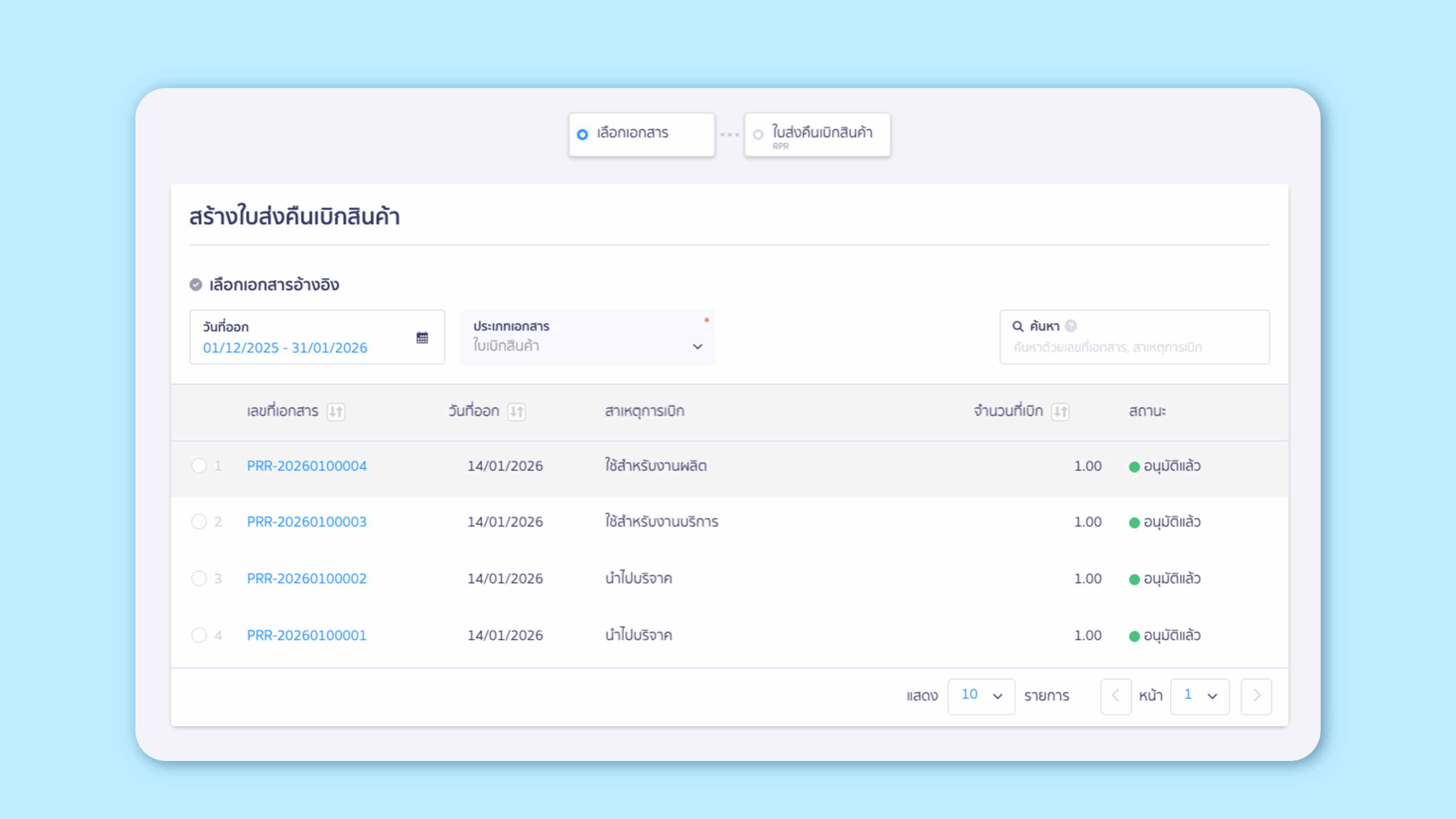Select radio button for PRR-20260100003 row
The width and height of the screenshot is (1456, 819).
pyautogui.click(x=198, y=522)
